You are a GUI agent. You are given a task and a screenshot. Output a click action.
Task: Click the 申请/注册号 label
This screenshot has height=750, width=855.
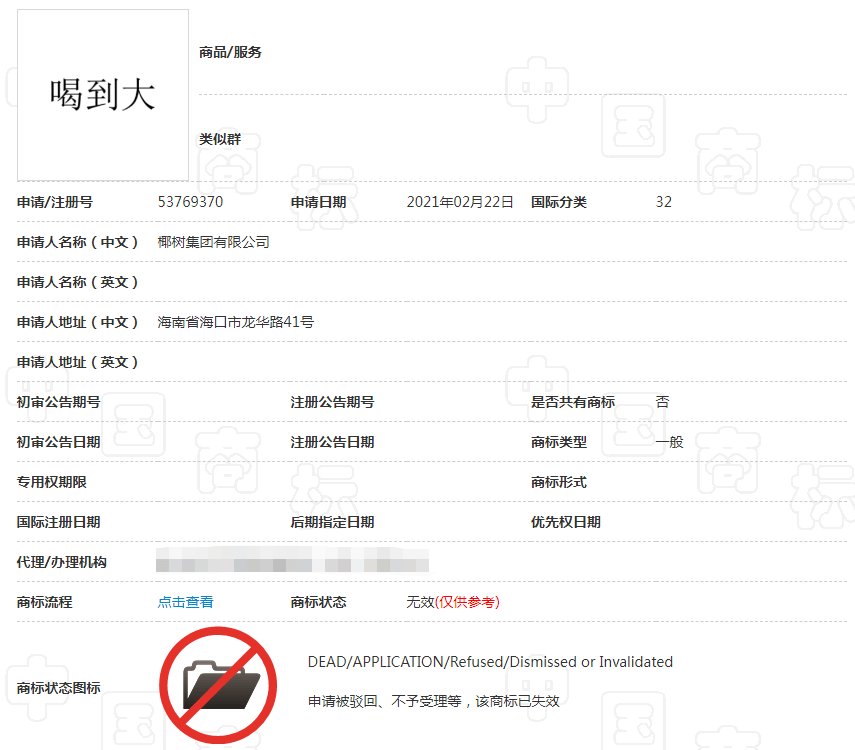coord(55,202)
